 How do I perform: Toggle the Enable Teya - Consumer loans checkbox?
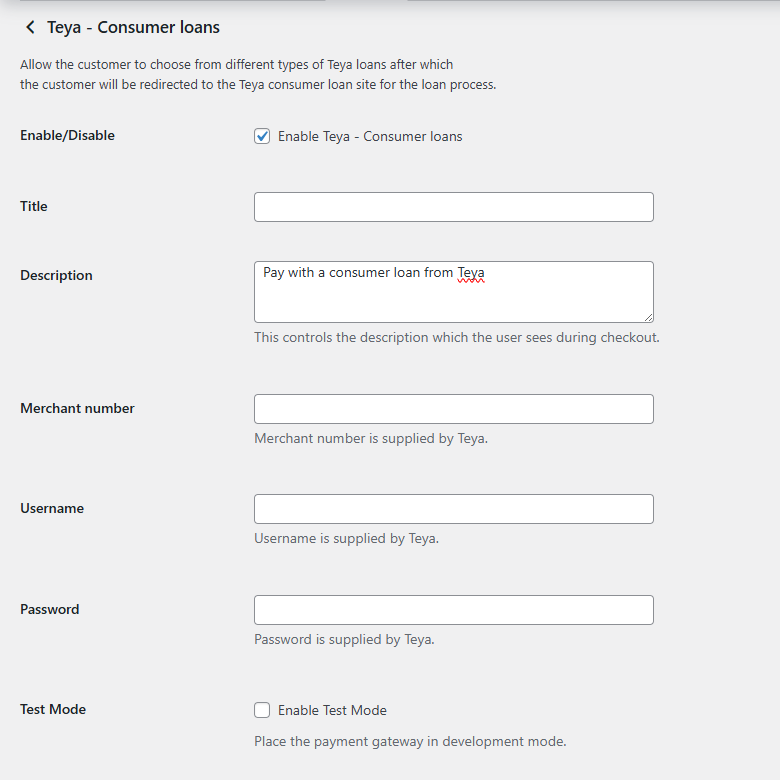(x=262, y=136)
